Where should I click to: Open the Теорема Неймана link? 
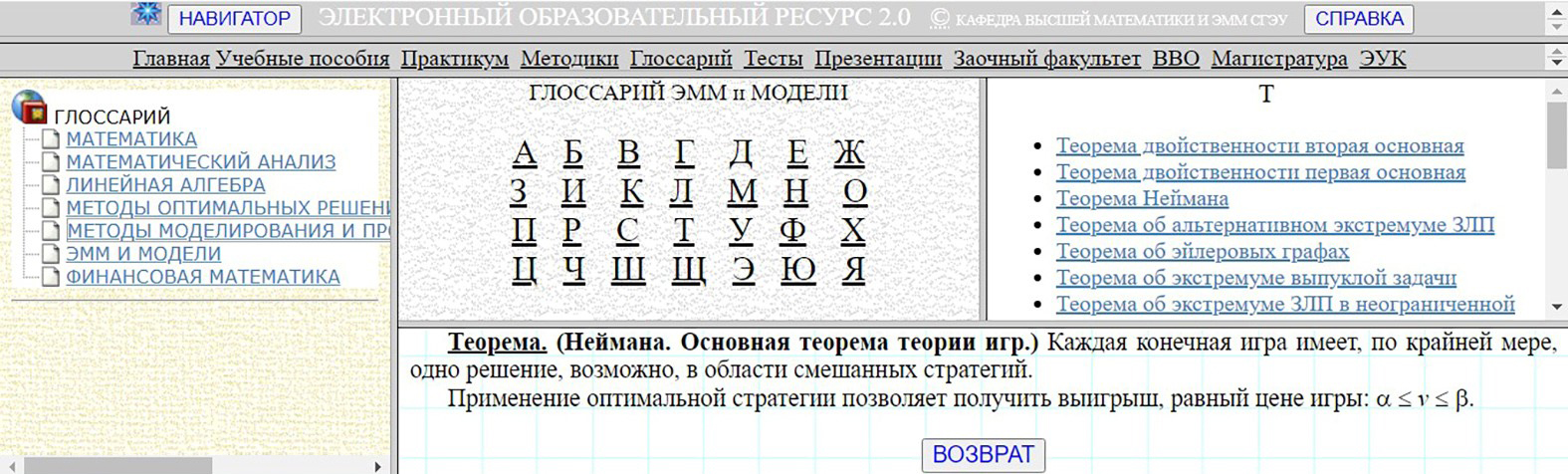(x=1142, y=199)
